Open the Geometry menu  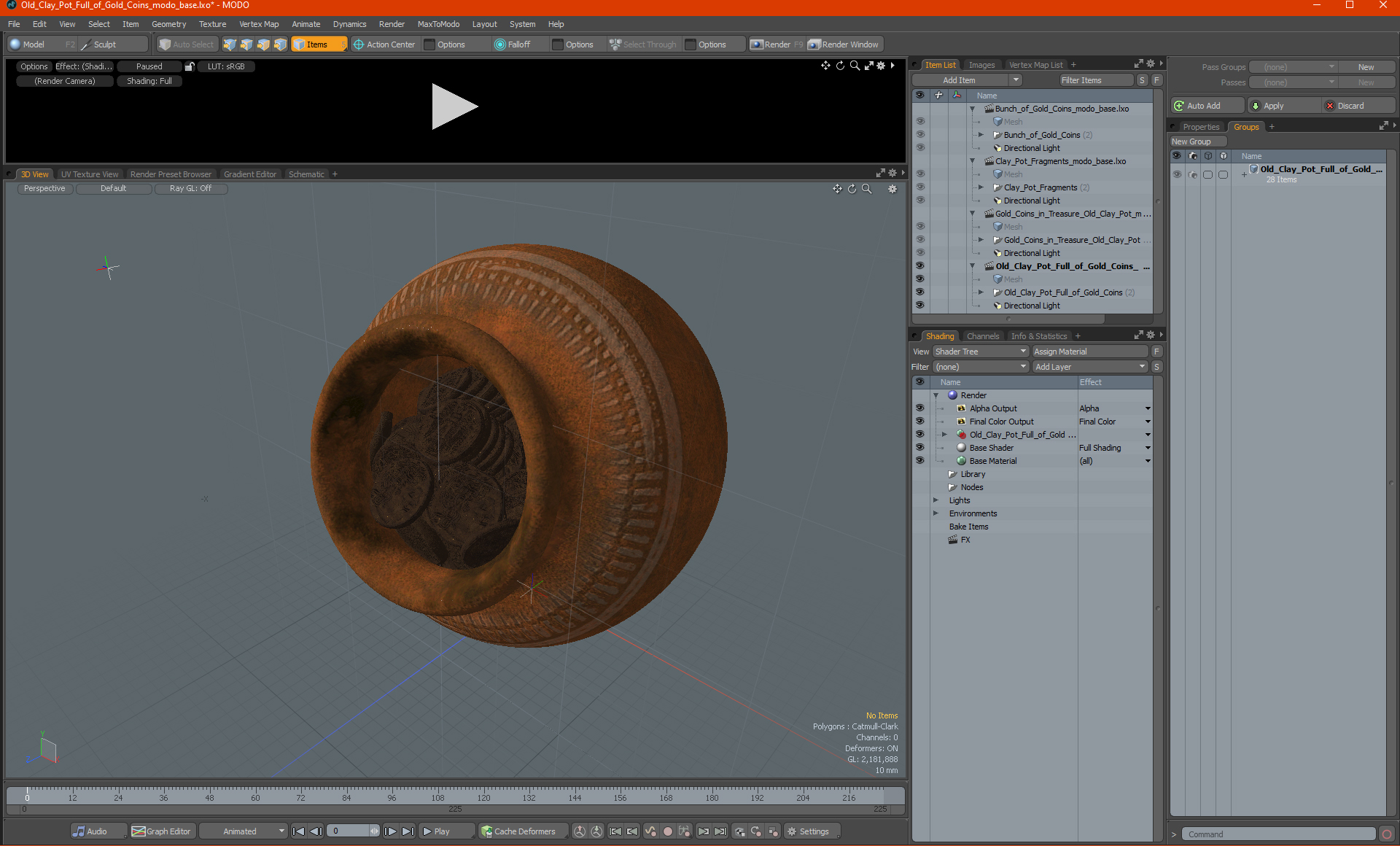(168, 24)
